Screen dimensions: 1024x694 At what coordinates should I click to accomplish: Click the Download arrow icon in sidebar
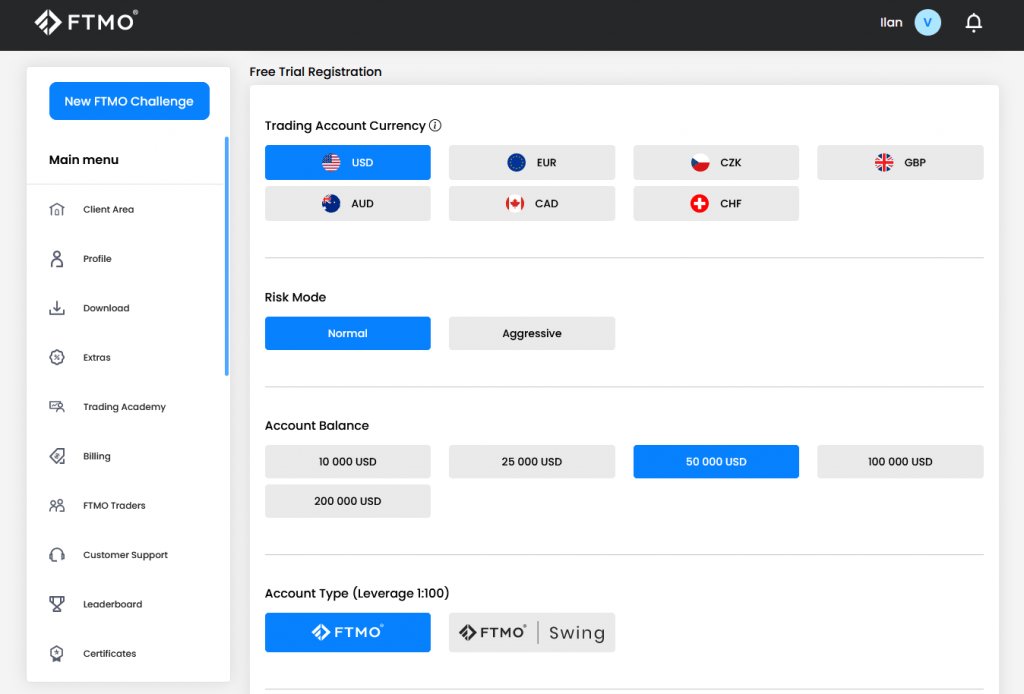coord(57,308)
